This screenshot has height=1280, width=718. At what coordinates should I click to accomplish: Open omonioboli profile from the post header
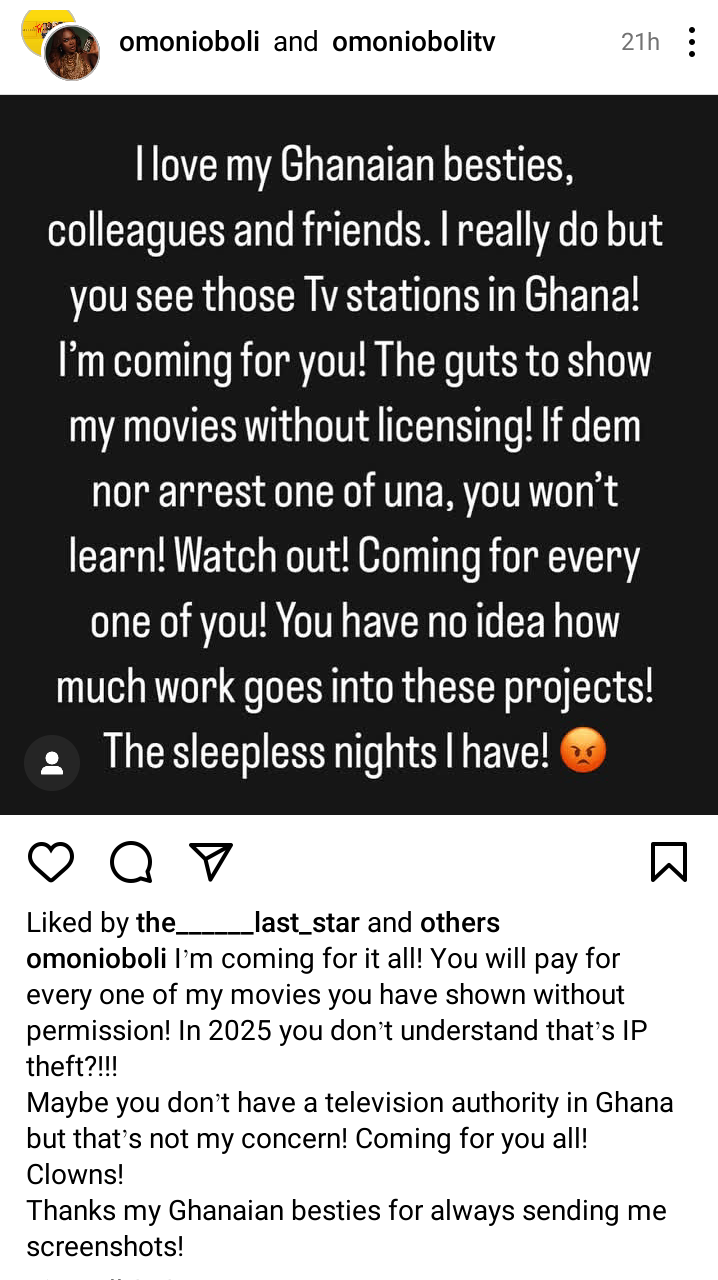[x=189, y=42]
